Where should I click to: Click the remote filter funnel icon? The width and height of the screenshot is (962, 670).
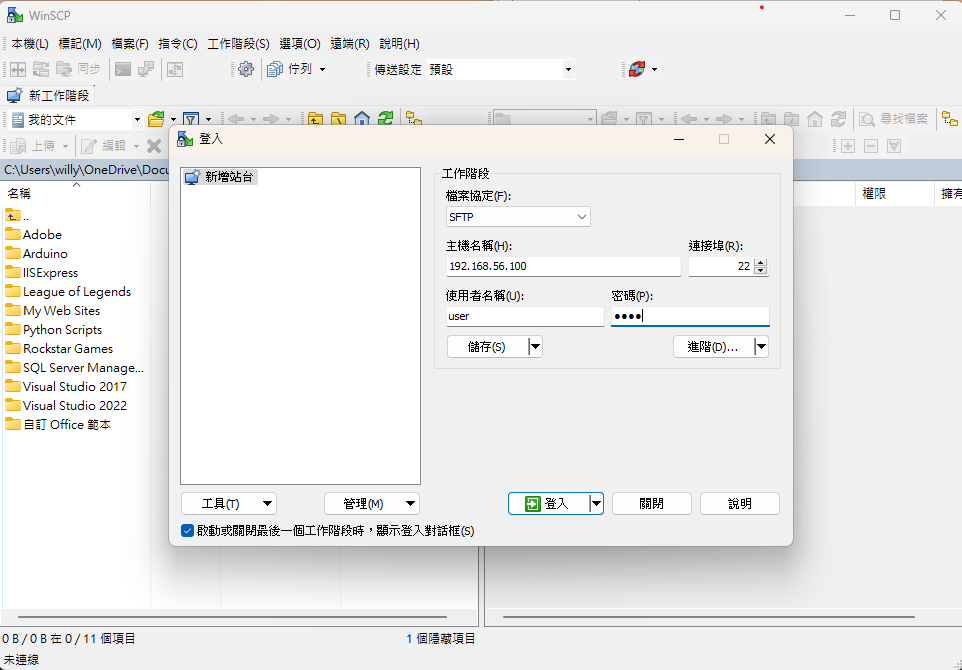click(644, 119)
